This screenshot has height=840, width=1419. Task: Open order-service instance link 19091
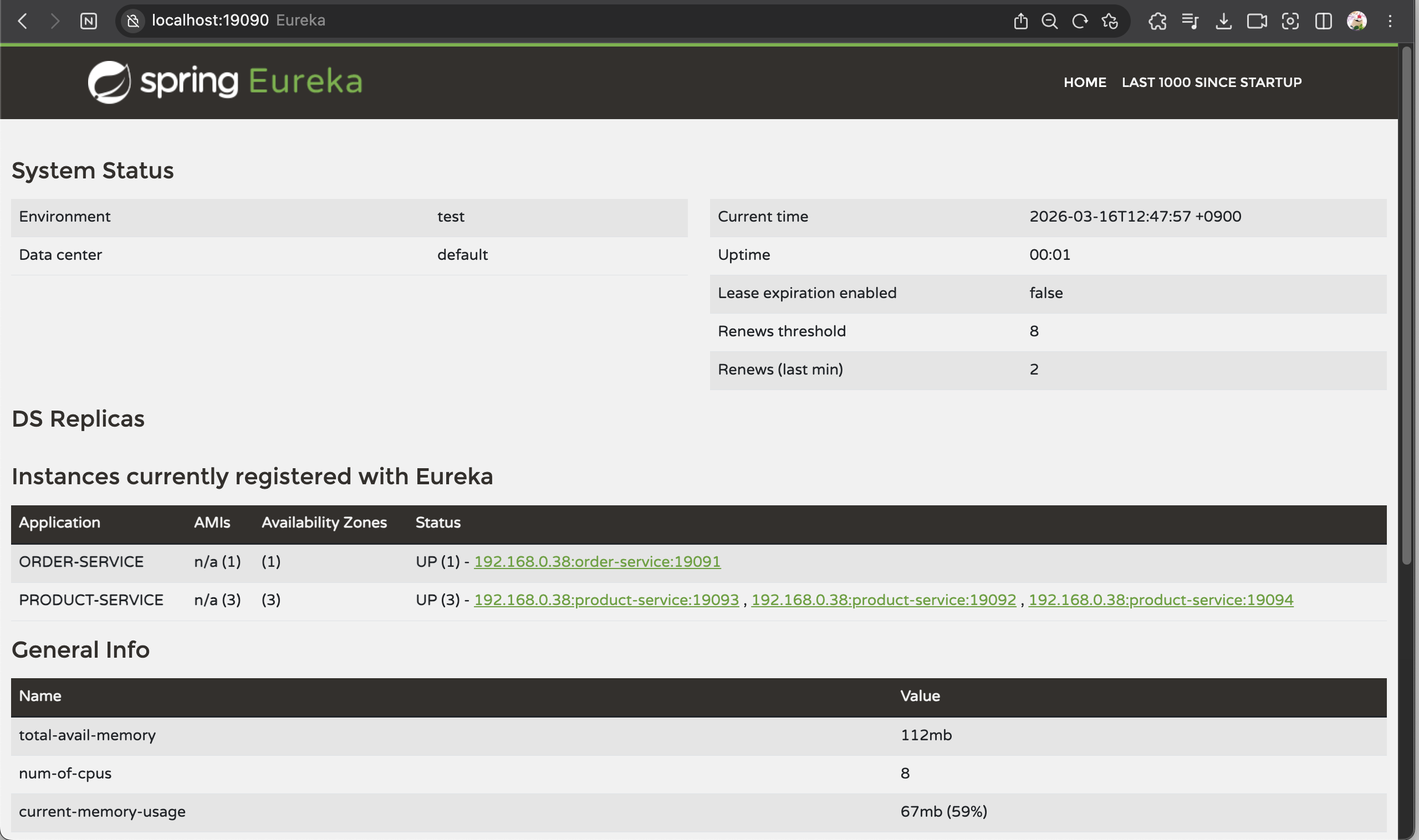[596, 561]
